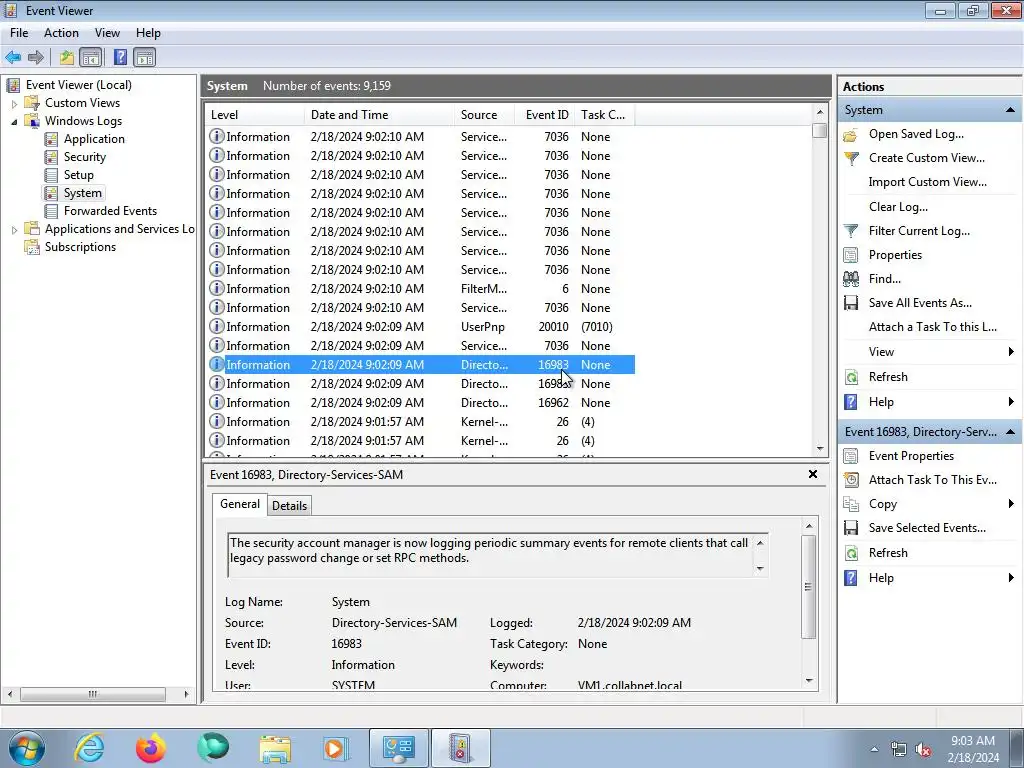Click the network icon in system tray

(x=899, y=750)
